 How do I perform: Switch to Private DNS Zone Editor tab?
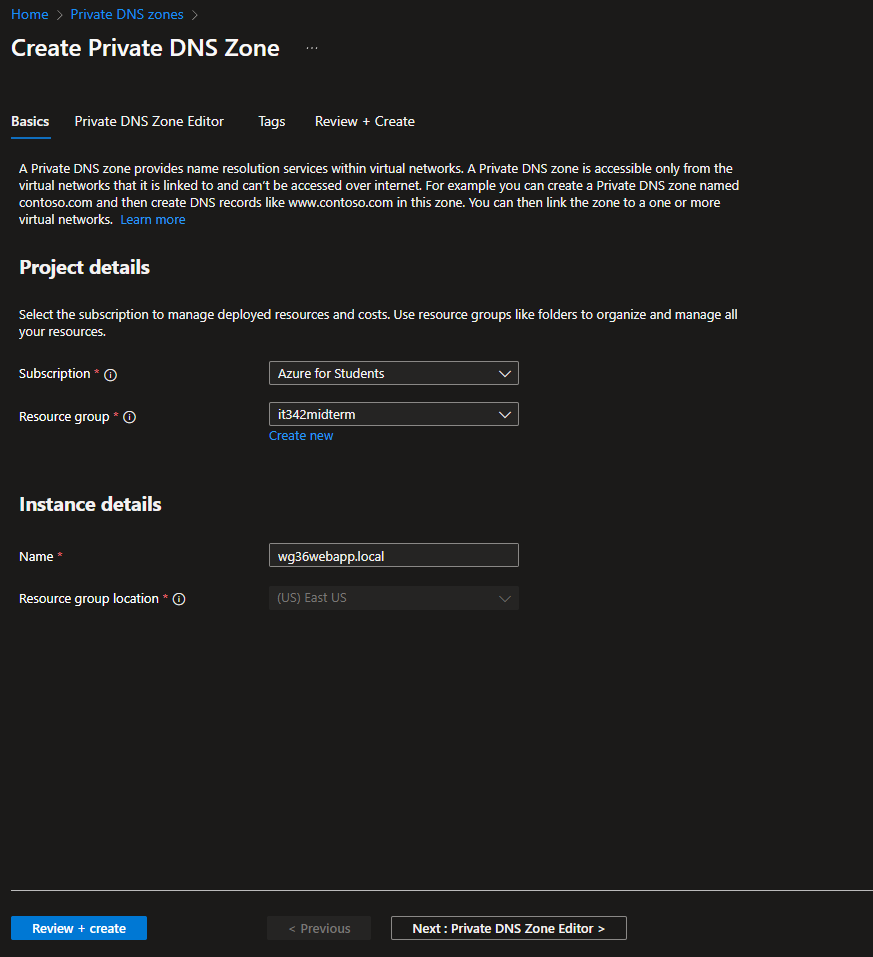(149, 121)
